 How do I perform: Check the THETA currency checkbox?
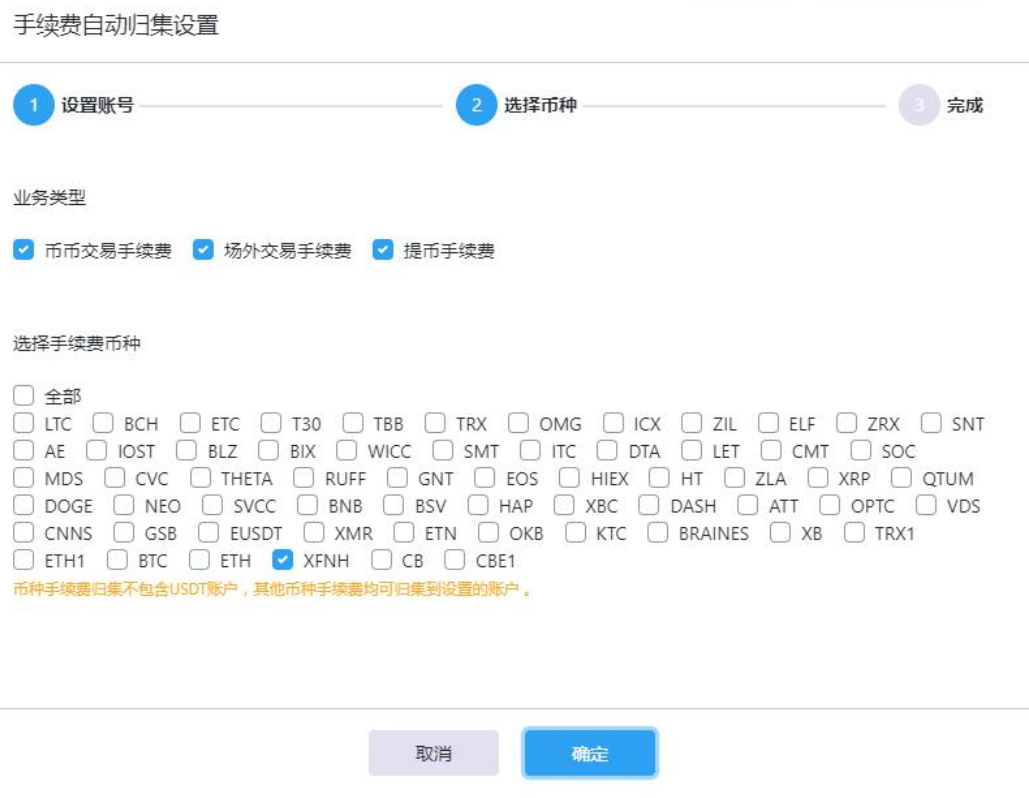[x=201, y=478]
